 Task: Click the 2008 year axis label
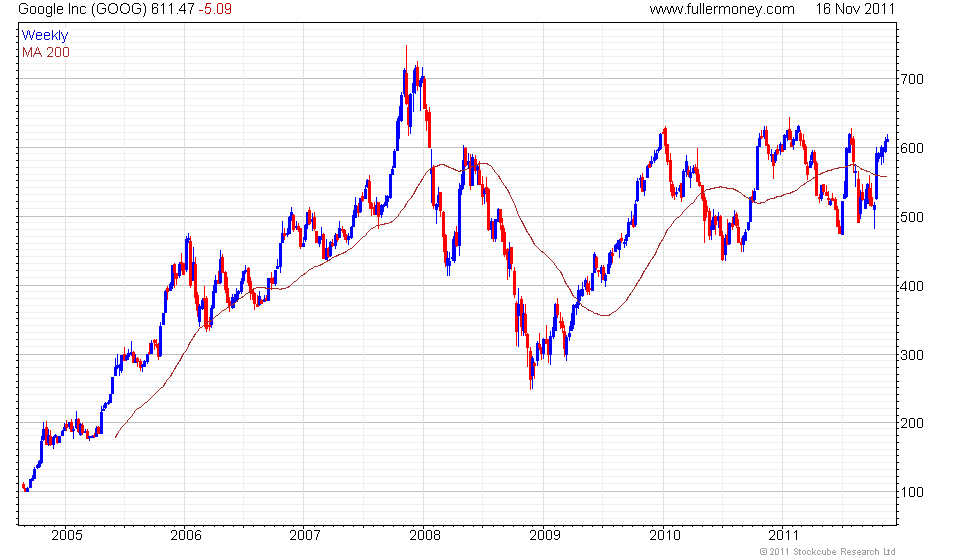point(425,535)
